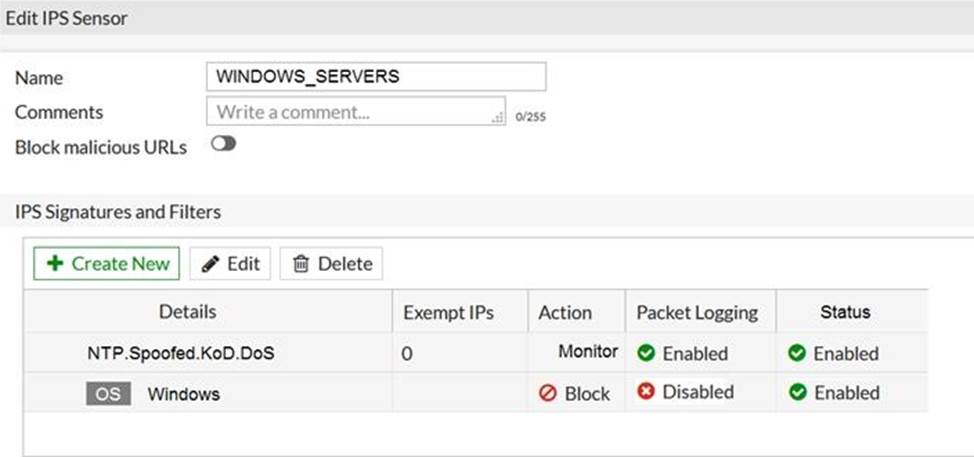Click the red Disabled packet logging icon

pos(646,392)
